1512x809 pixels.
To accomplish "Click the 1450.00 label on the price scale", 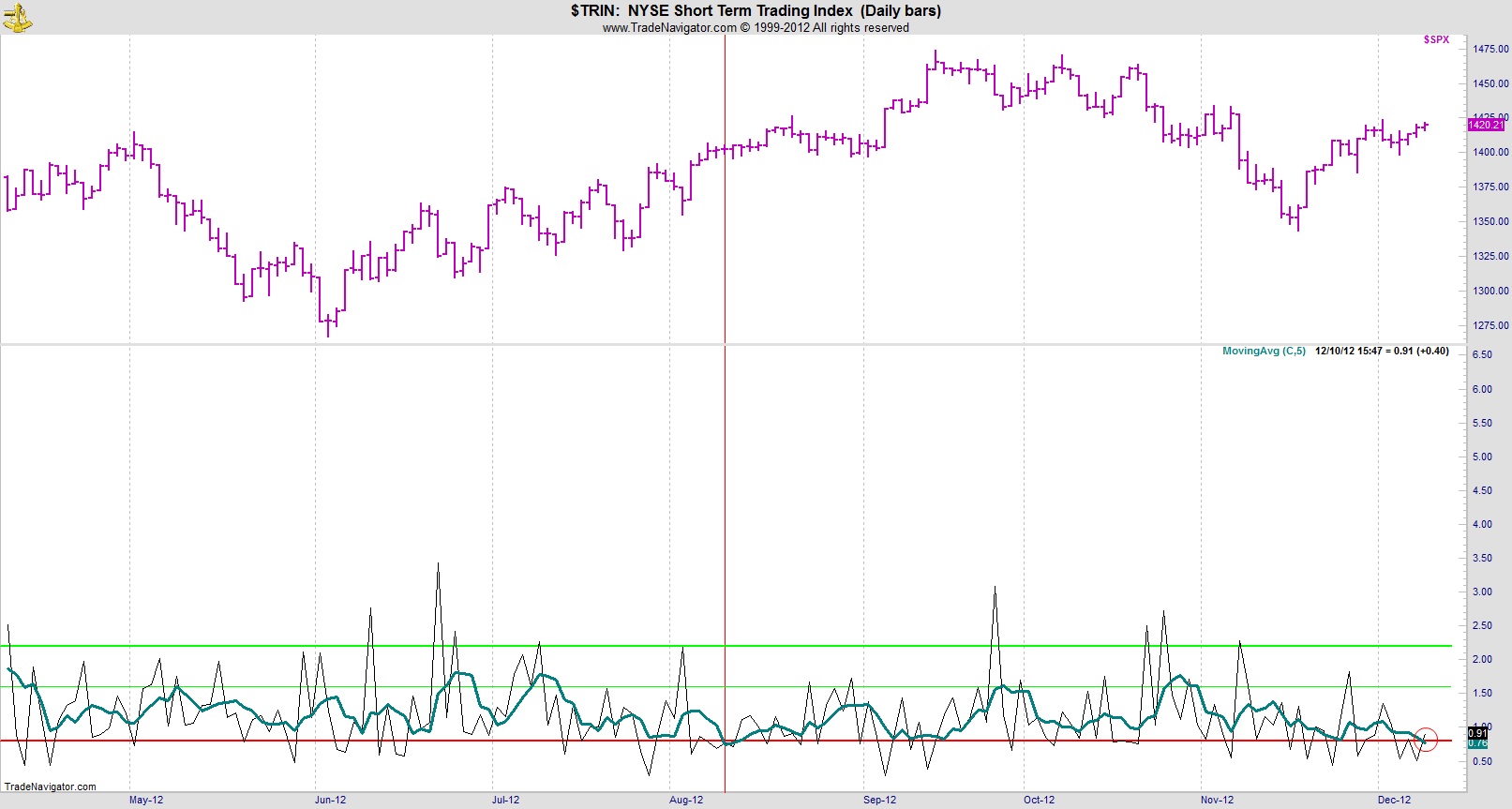I will 1490,83.
